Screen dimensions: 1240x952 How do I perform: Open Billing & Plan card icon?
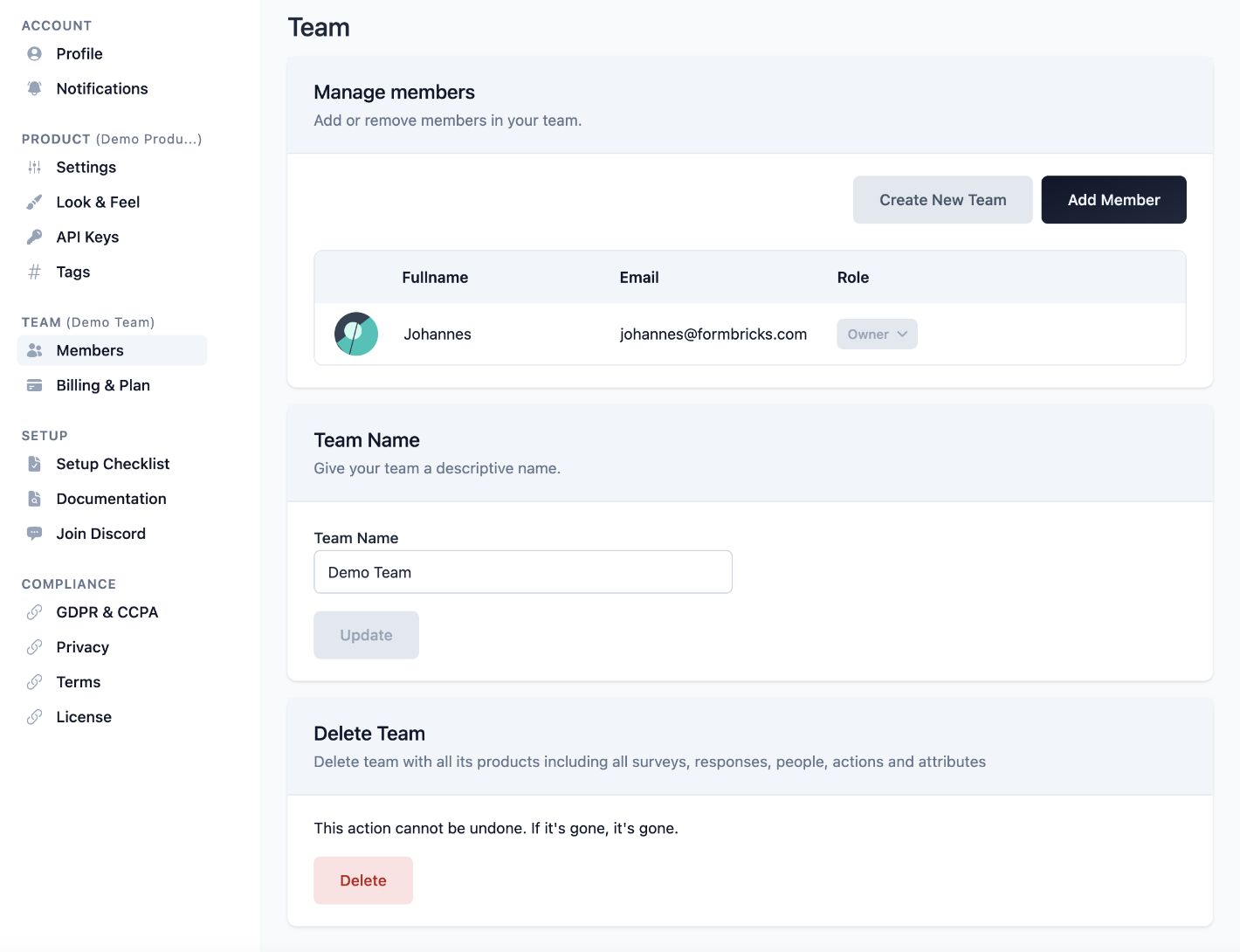(33, 385)
